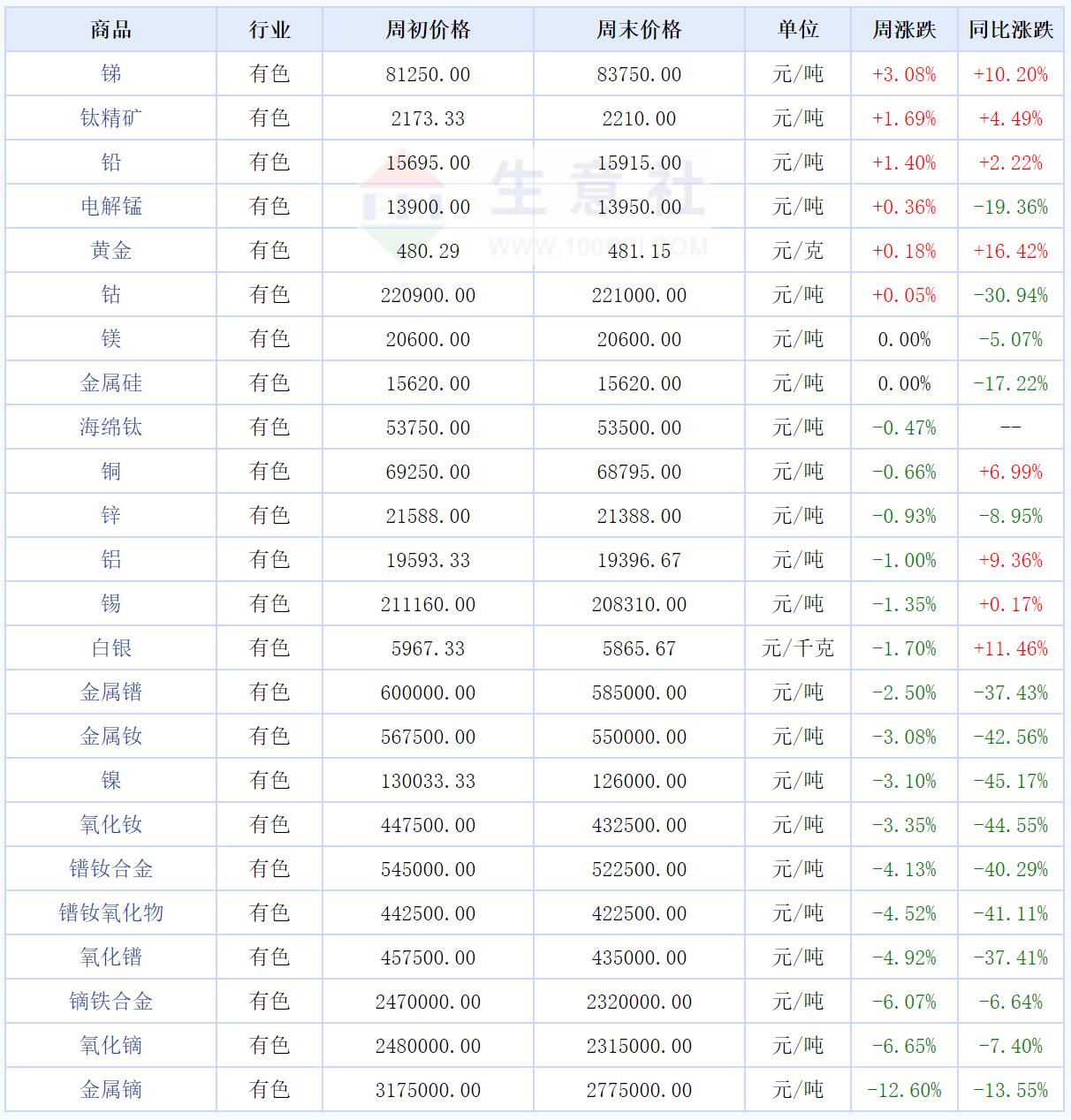This screenshot has height=1120, width=1071.
Task: Select the -12.60% weekly change value
Action: pos(904,1090)
